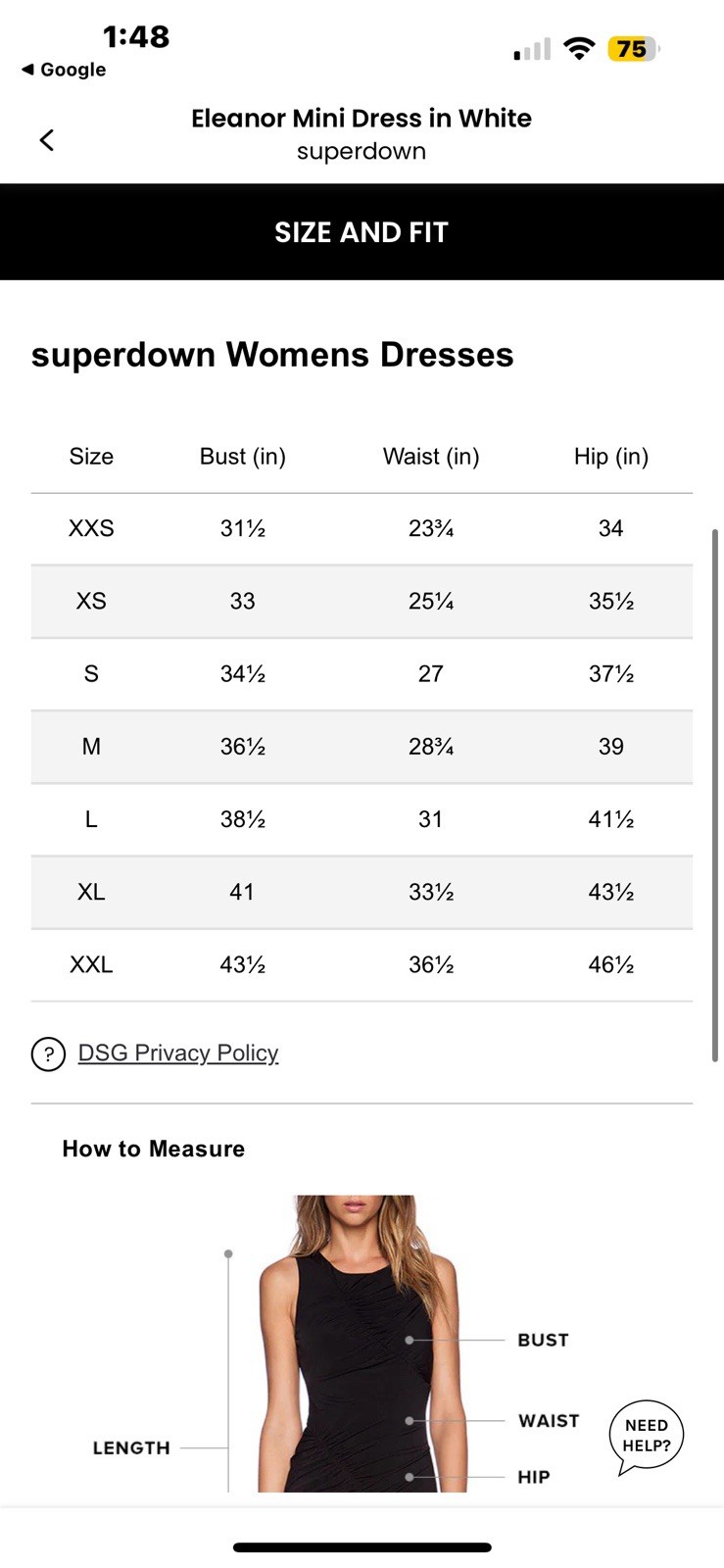Screen dimensions: 724x1568
Task: Tap the home indicator bar
Action: 362,1547
